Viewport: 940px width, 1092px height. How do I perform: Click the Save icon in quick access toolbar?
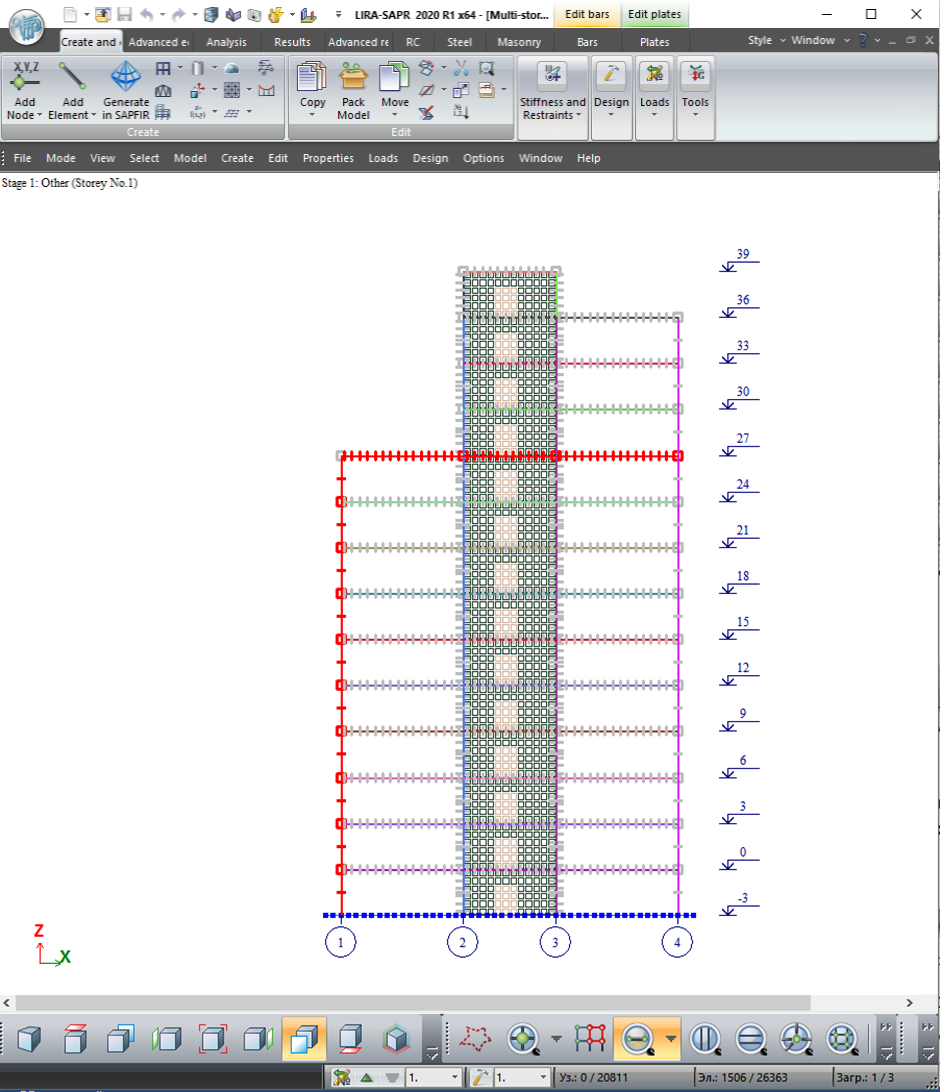point(125,15)
